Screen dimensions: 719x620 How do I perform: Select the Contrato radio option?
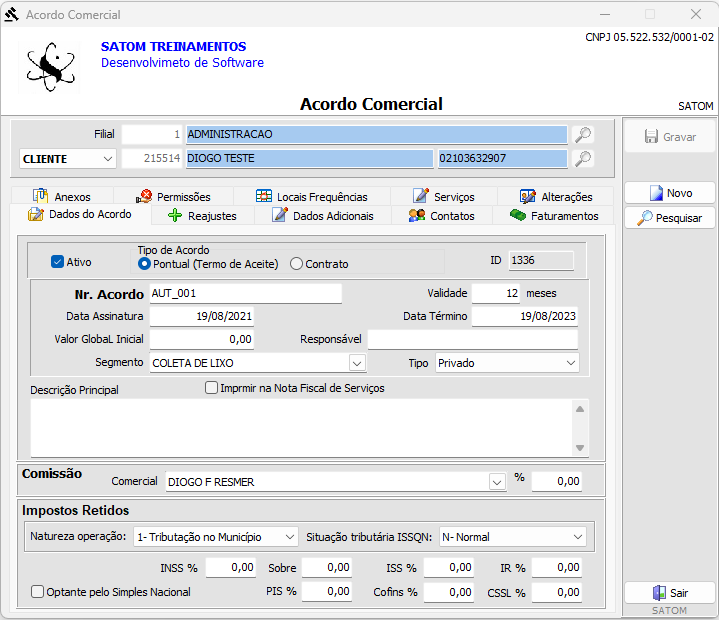[x=296, y=264]
